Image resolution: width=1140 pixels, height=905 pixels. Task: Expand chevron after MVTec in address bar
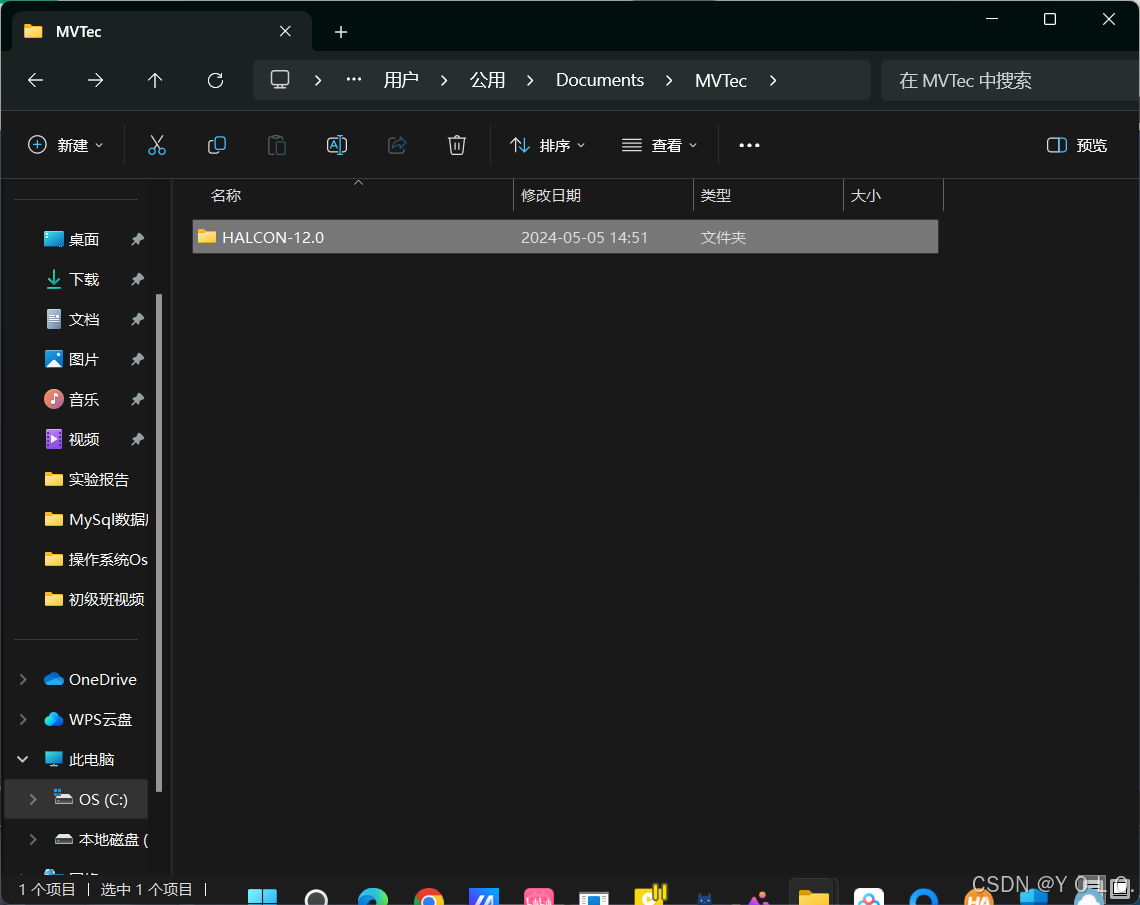pos(773,80)
